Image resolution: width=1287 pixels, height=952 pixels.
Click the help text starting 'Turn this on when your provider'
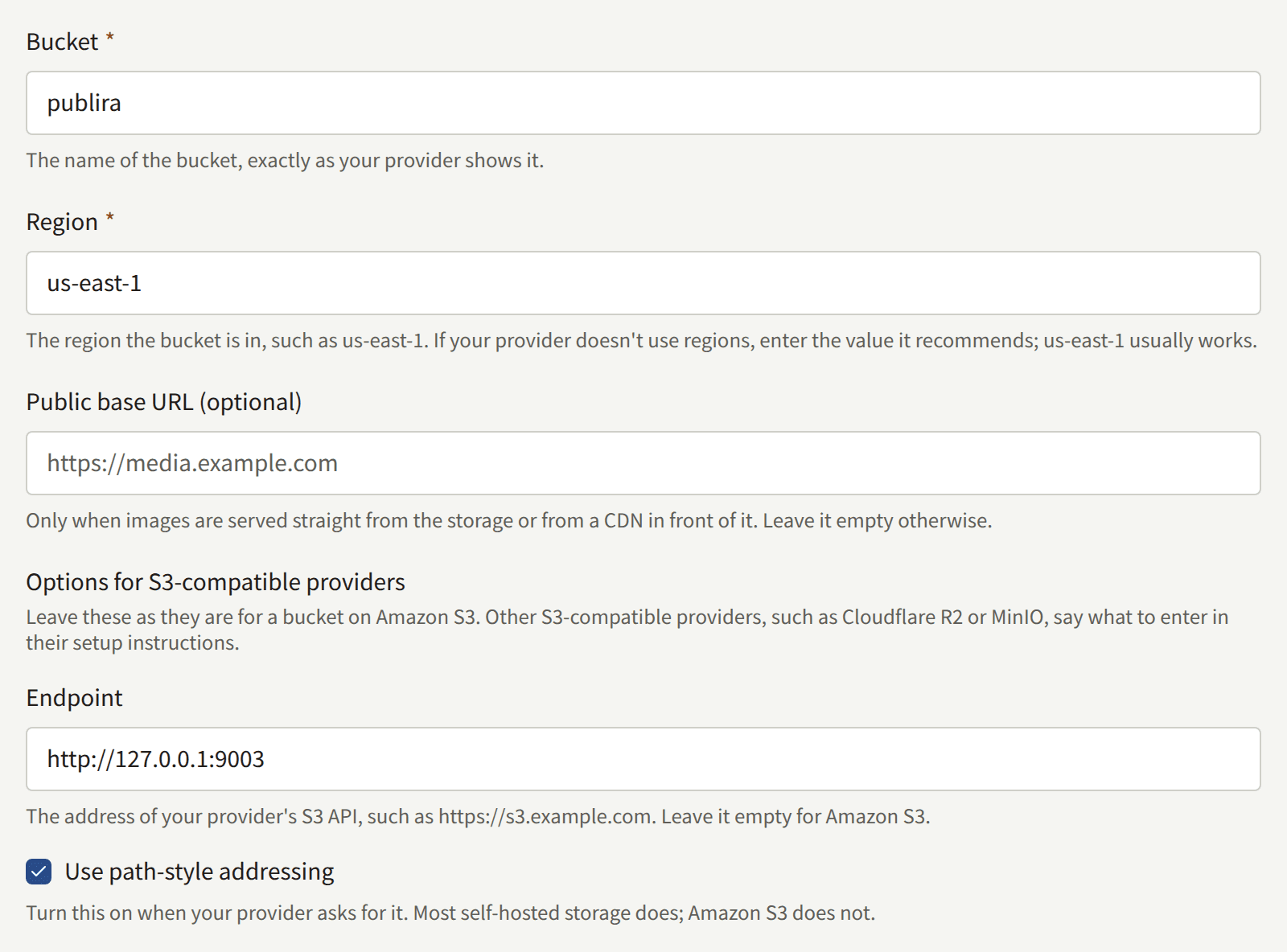pos(450,913)
